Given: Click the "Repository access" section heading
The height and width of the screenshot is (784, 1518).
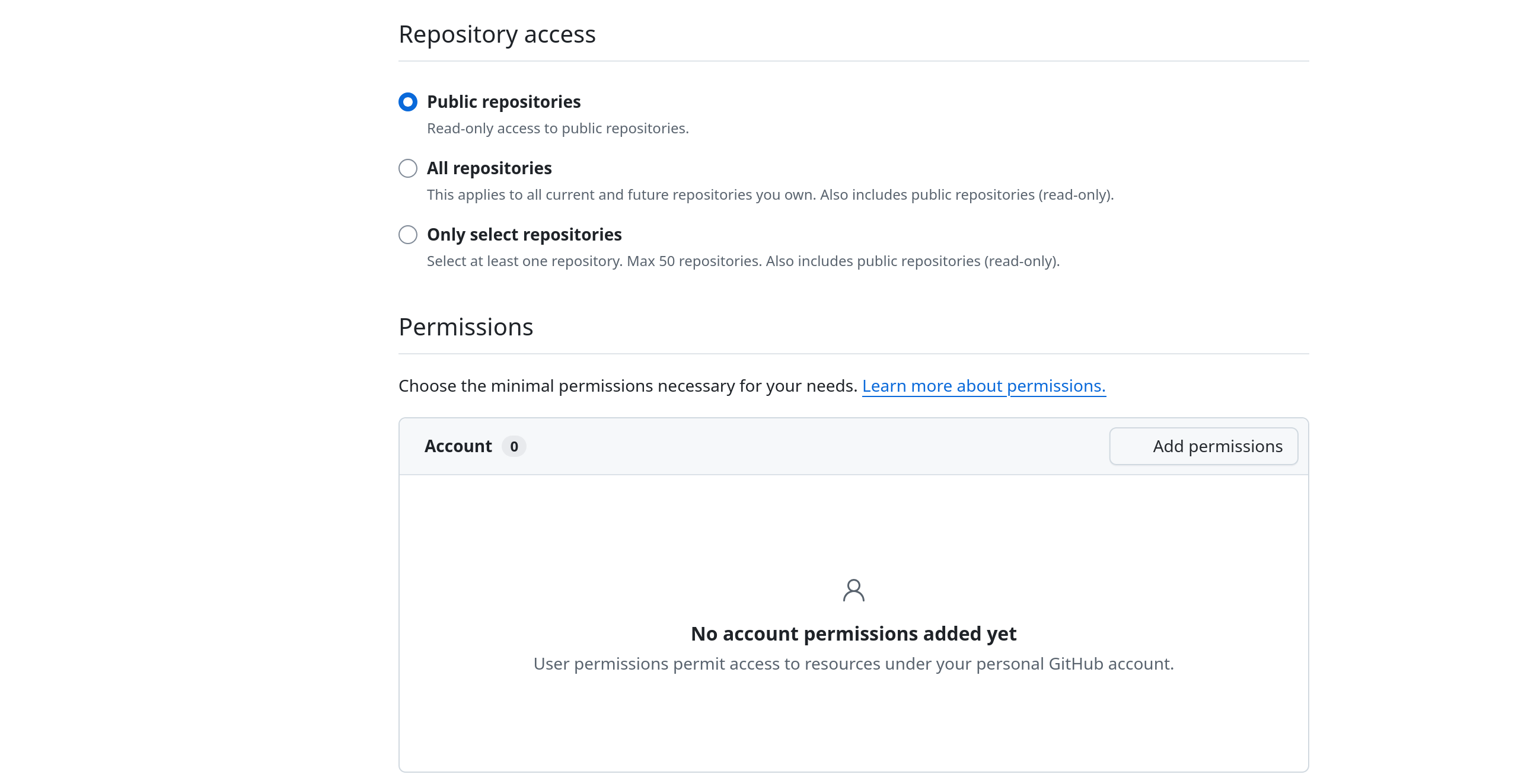Looking at the screenshot, I should pyautogui.click(x=497, y=34).
